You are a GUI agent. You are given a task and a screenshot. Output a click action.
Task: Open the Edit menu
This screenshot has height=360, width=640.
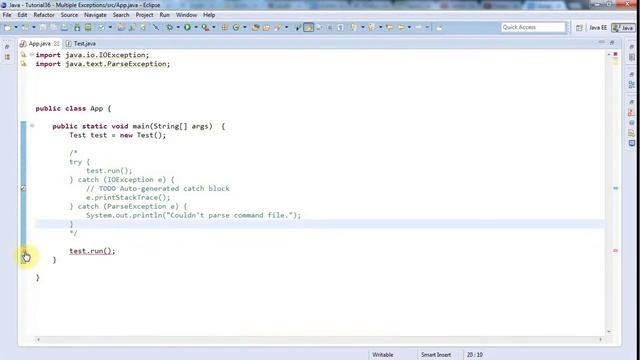pyautogui.click(x=22, y=15)
